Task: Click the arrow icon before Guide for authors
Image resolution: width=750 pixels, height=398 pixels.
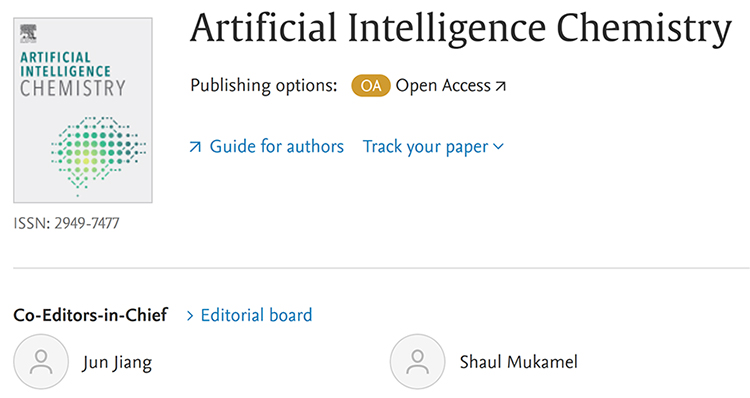Action: 195,146
